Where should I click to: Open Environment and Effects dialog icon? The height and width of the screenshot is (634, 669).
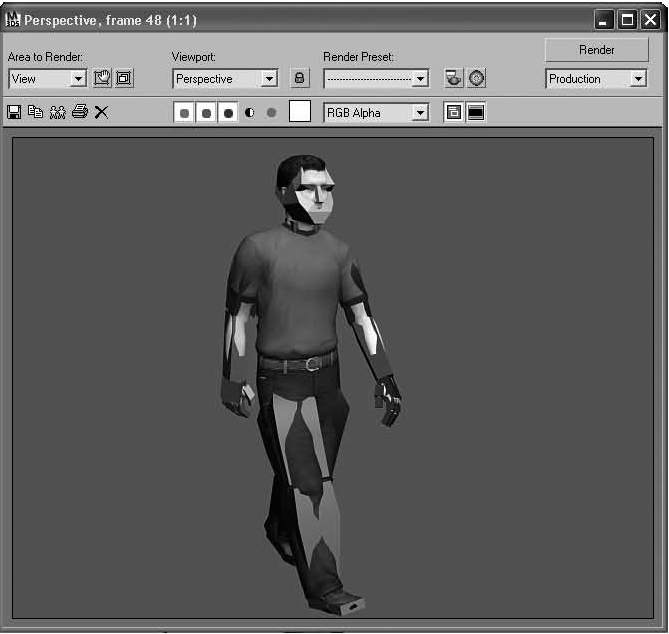click(477, 78)
